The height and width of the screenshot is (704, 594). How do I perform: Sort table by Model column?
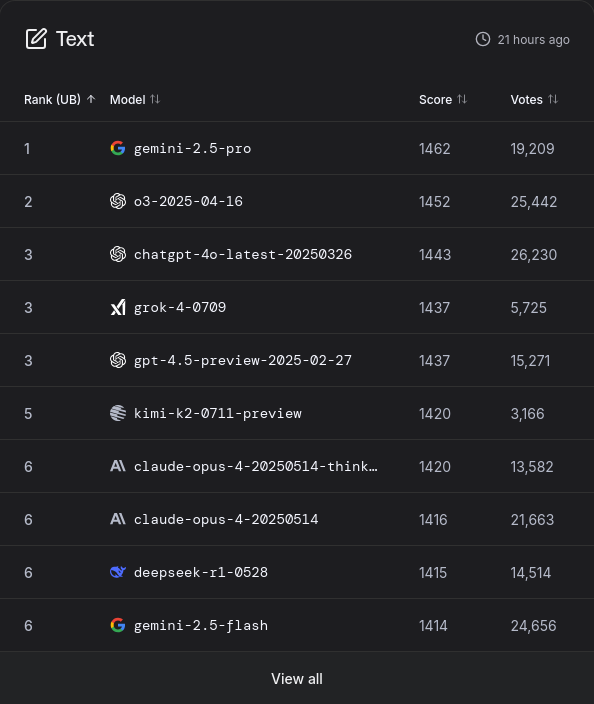click(x=155, y=99)
